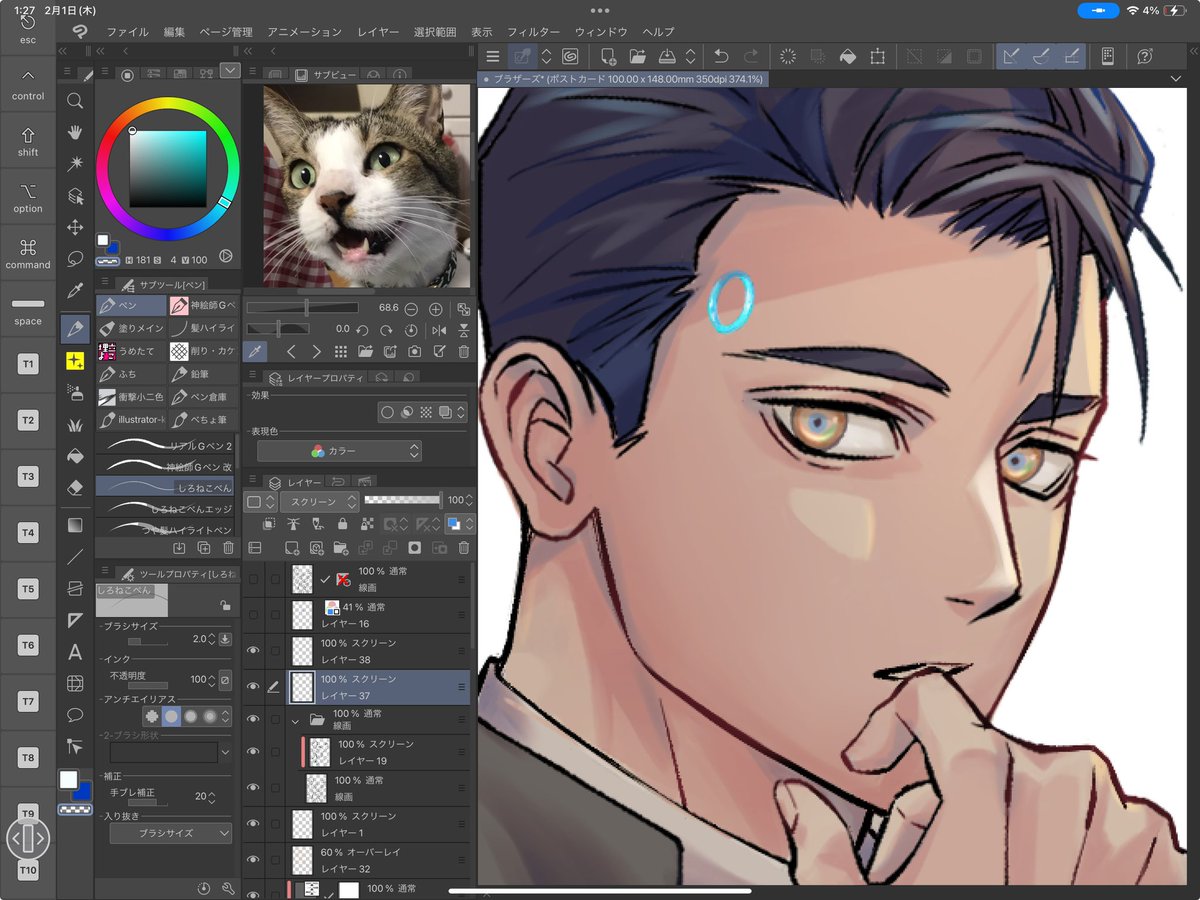Select the Pen tool in toolbar
This screenshot has height=900, width=1200.
point(75,327)
